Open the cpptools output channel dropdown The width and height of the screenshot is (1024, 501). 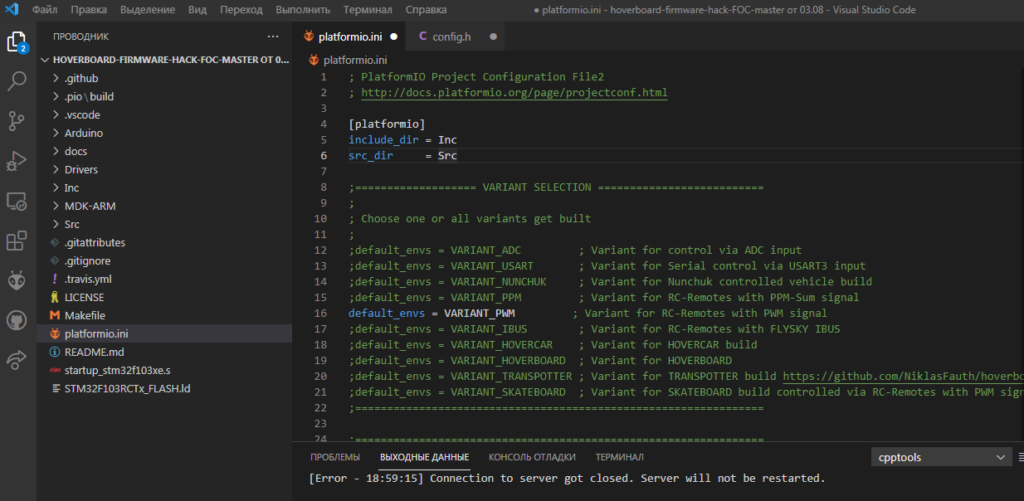pos(940,457)
